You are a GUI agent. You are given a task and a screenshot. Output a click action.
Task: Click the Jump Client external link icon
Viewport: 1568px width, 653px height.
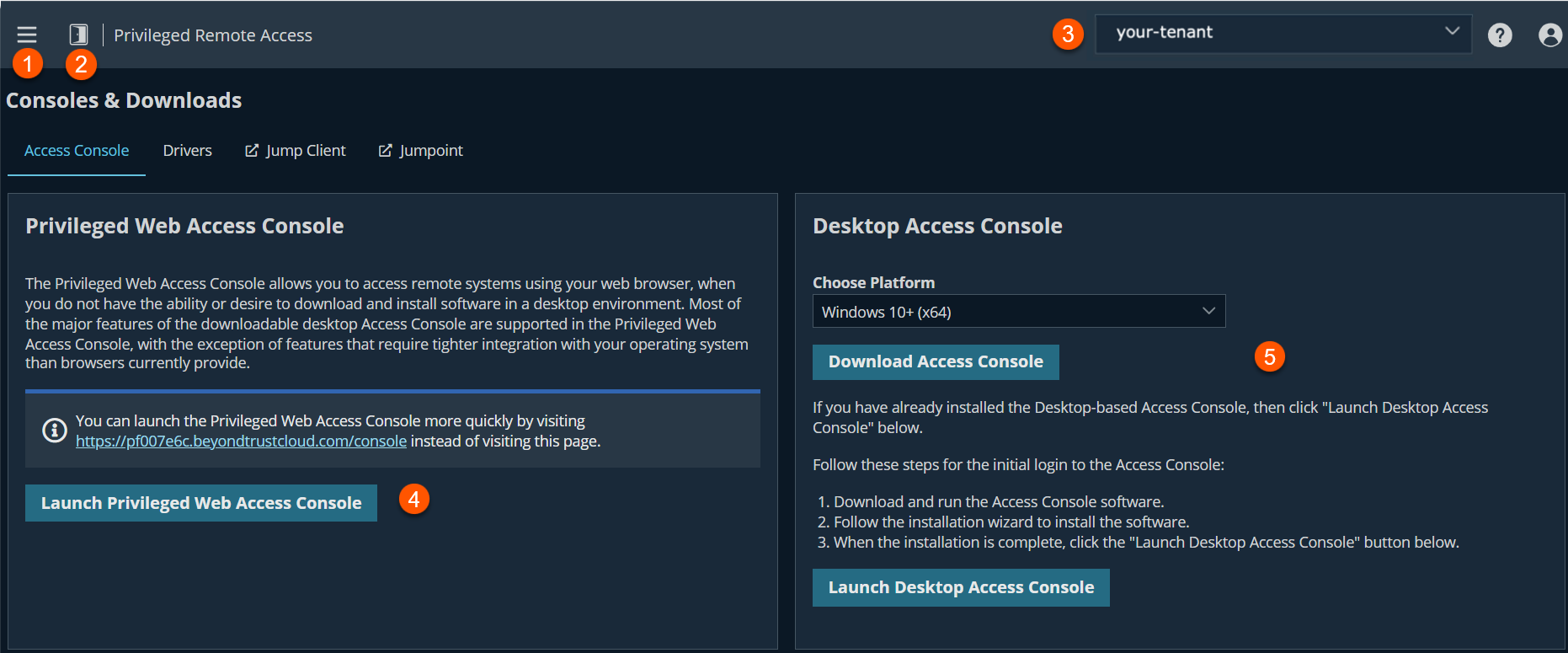(x=252, y=150)
